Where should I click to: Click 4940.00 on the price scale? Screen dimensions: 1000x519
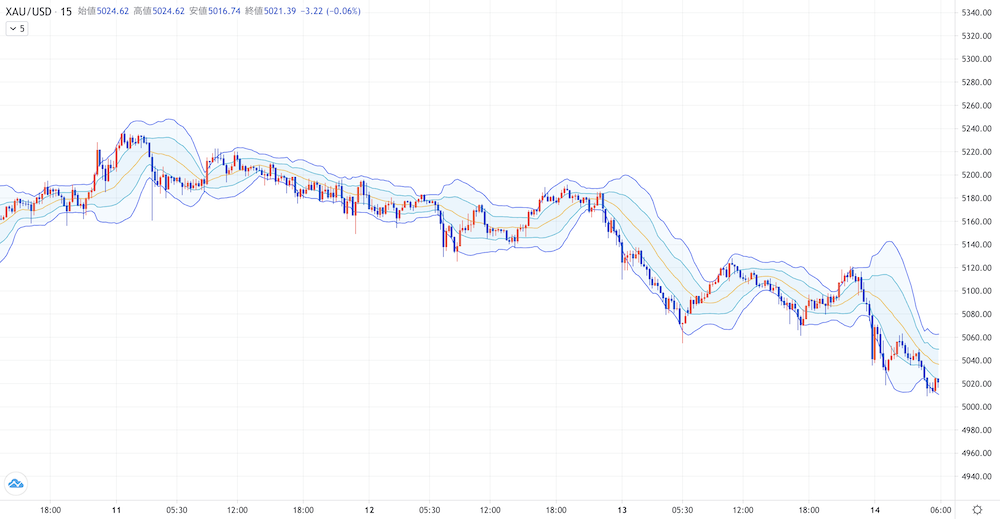(975, 477)
